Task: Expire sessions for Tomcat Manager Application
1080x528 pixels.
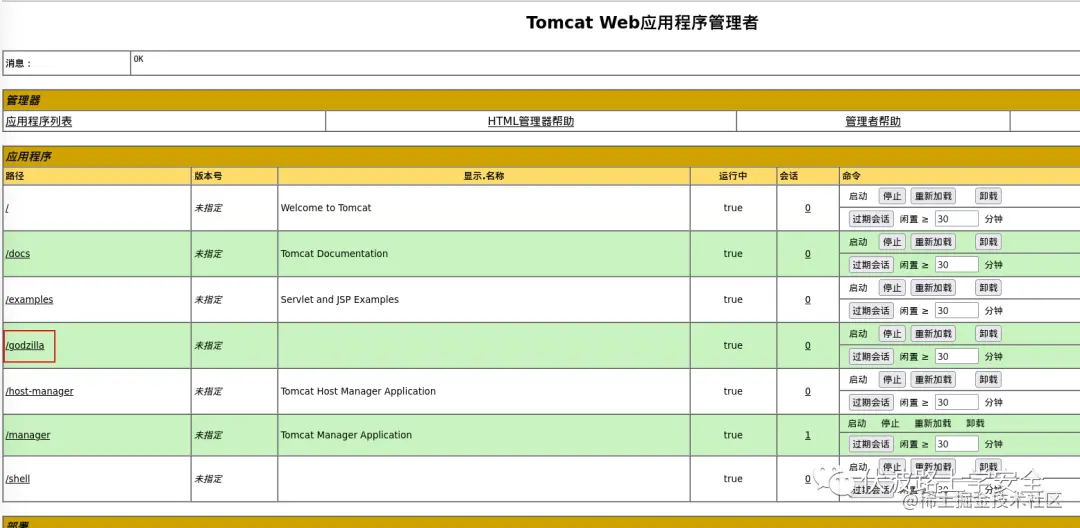Action: click(x=871, y=444)
